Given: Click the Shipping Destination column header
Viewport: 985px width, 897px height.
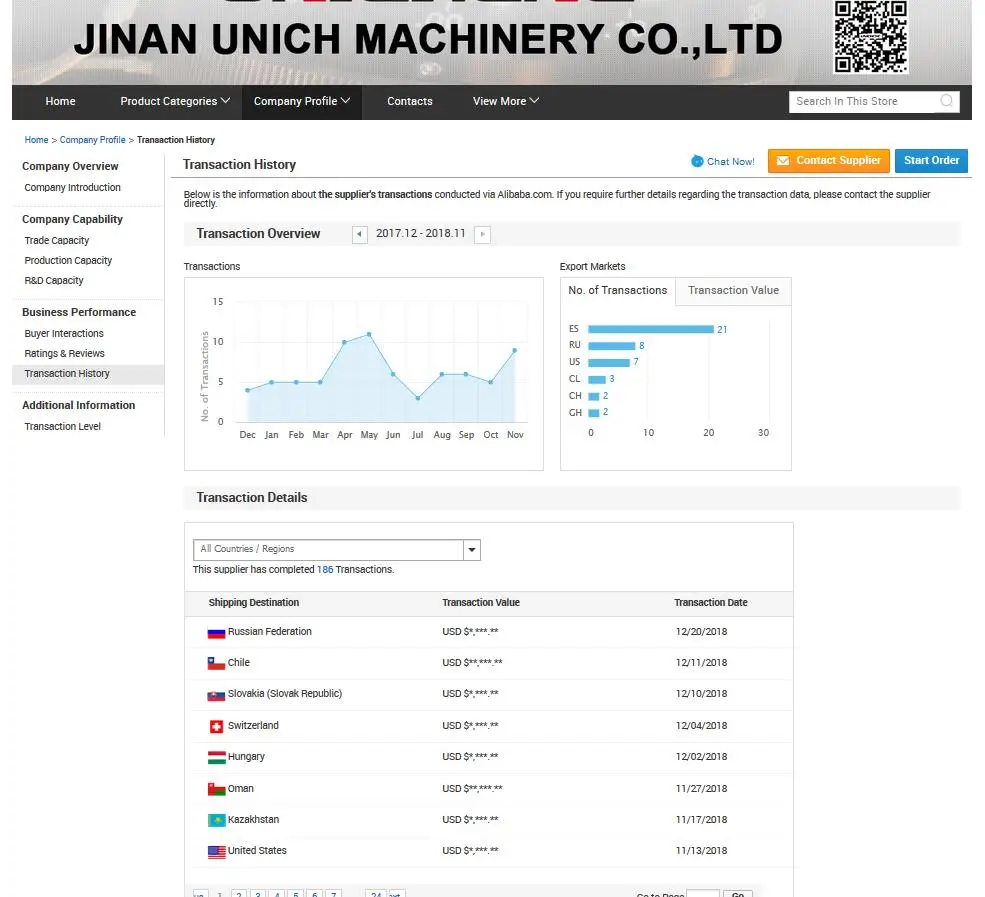Looking at the screenshot, I should tap(253, 602).
